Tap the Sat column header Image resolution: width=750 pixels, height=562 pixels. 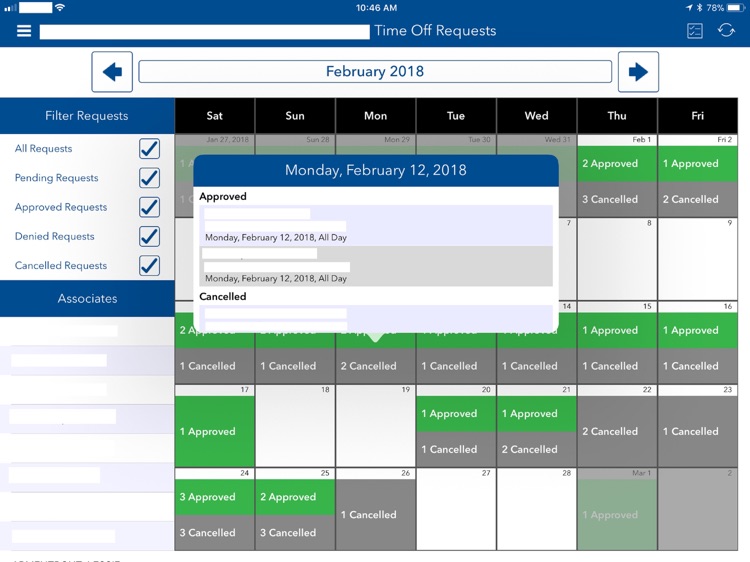coord(215,116)
